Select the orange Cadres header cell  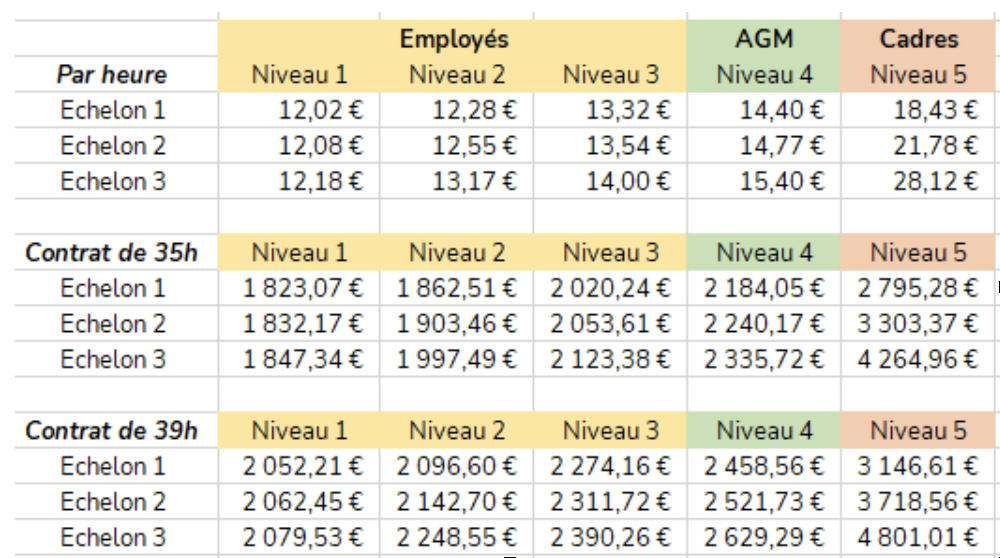click(x=919, y=39)
